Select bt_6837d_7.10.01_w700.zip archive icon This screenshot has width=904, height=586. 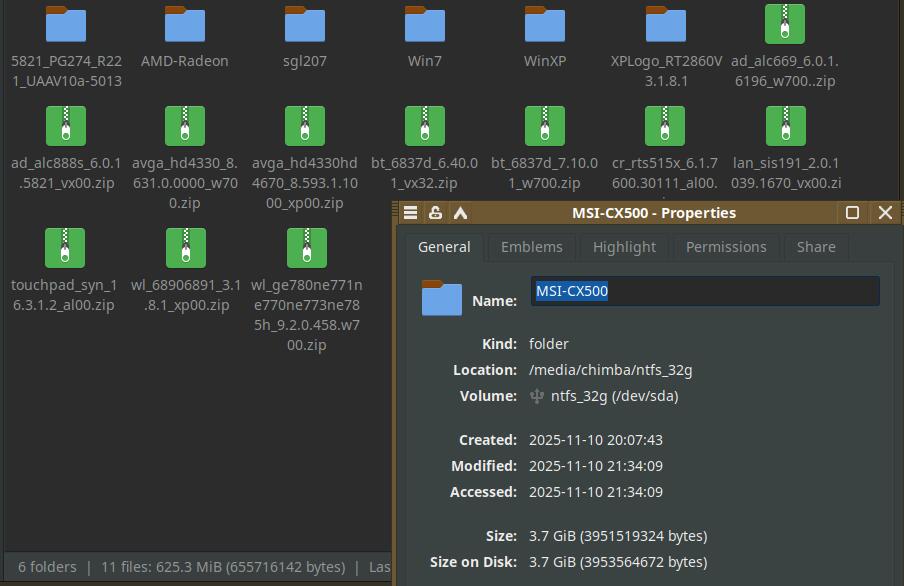[544, 126]
